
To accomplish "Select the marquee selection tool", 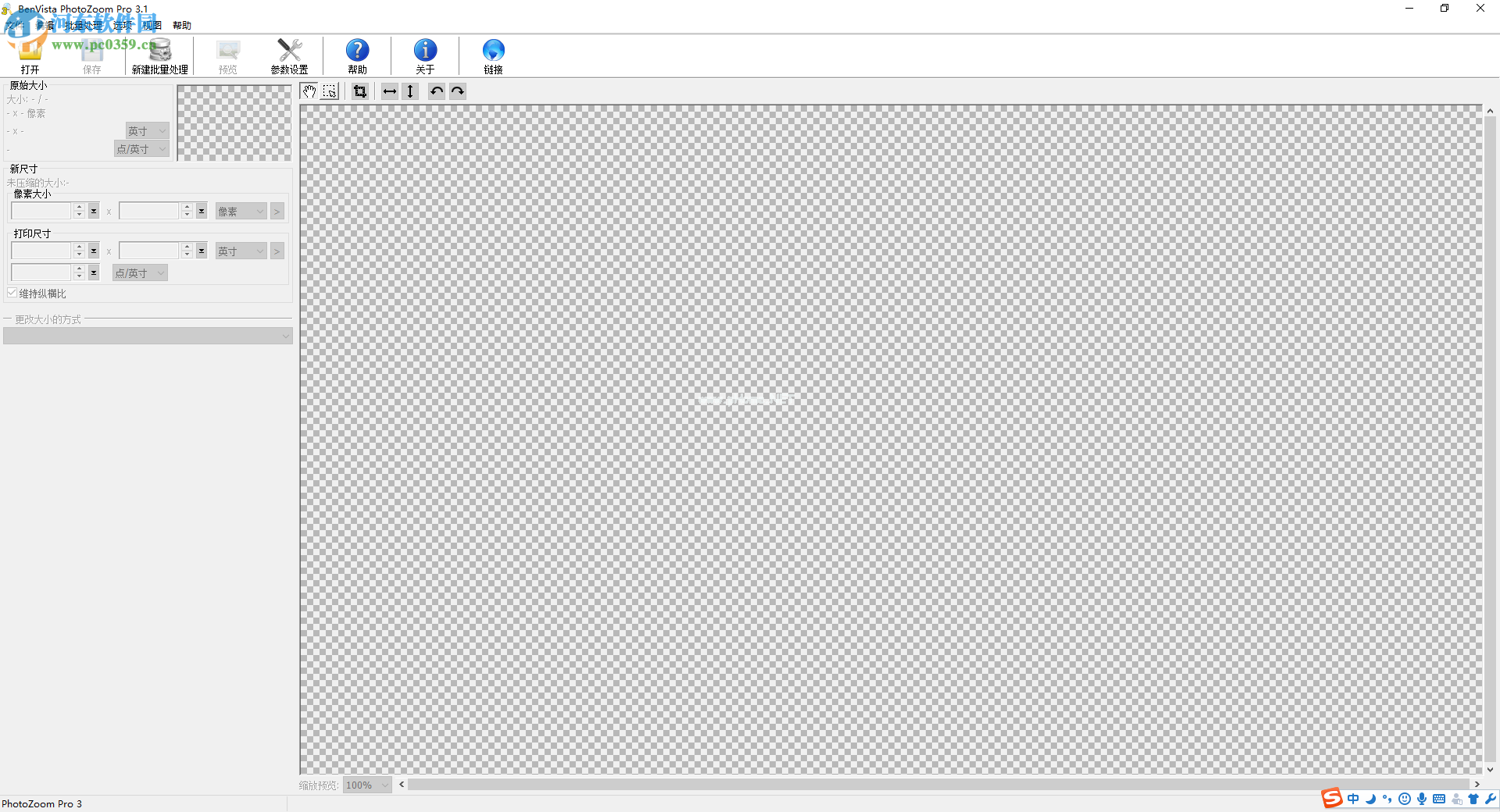I will [329, 91].
